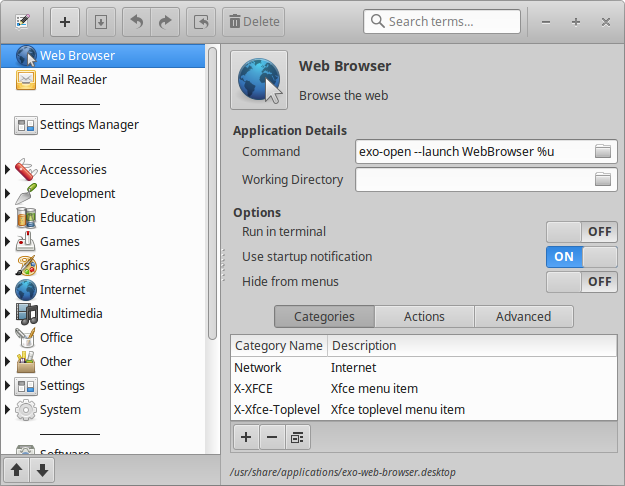625x486 pixels.
Task: Click the save launcher toolbar icon
Action: [x=100, y=21]
